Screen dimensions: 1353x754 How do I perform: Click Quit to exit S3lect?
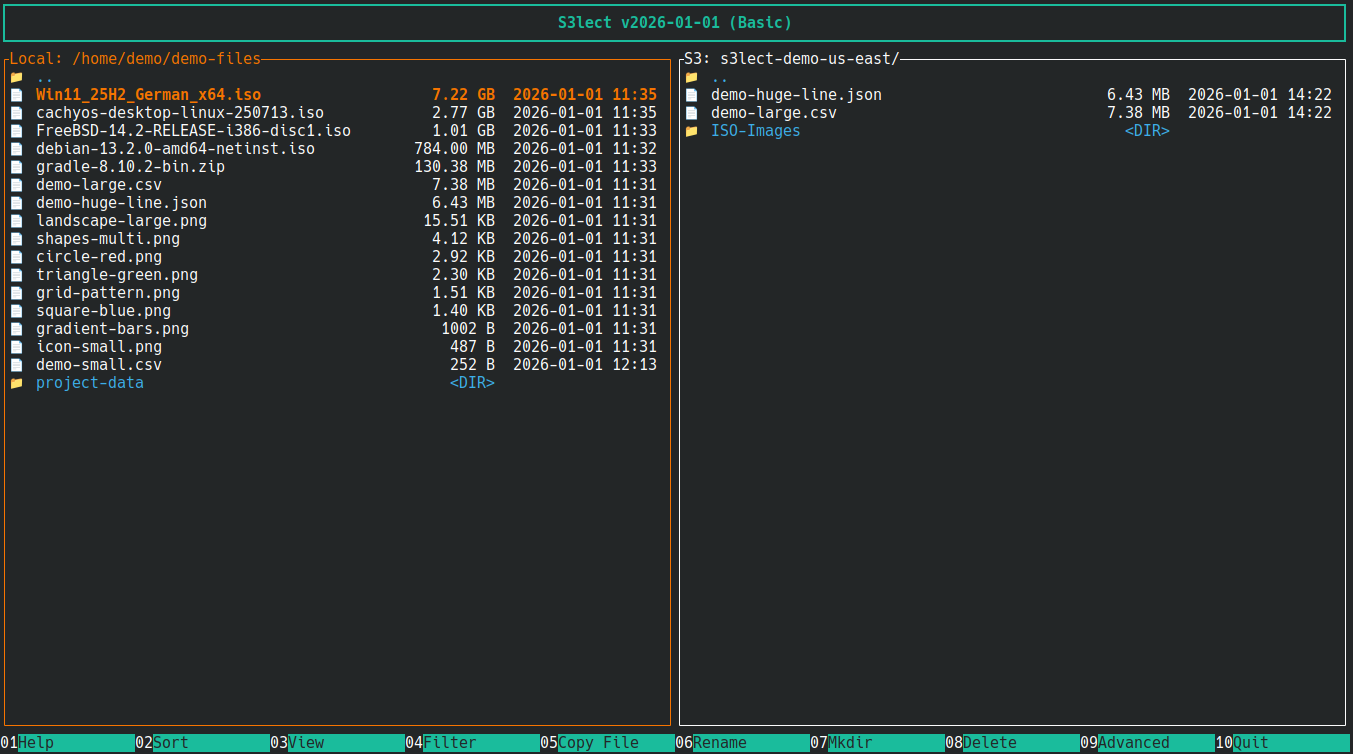1248,742
